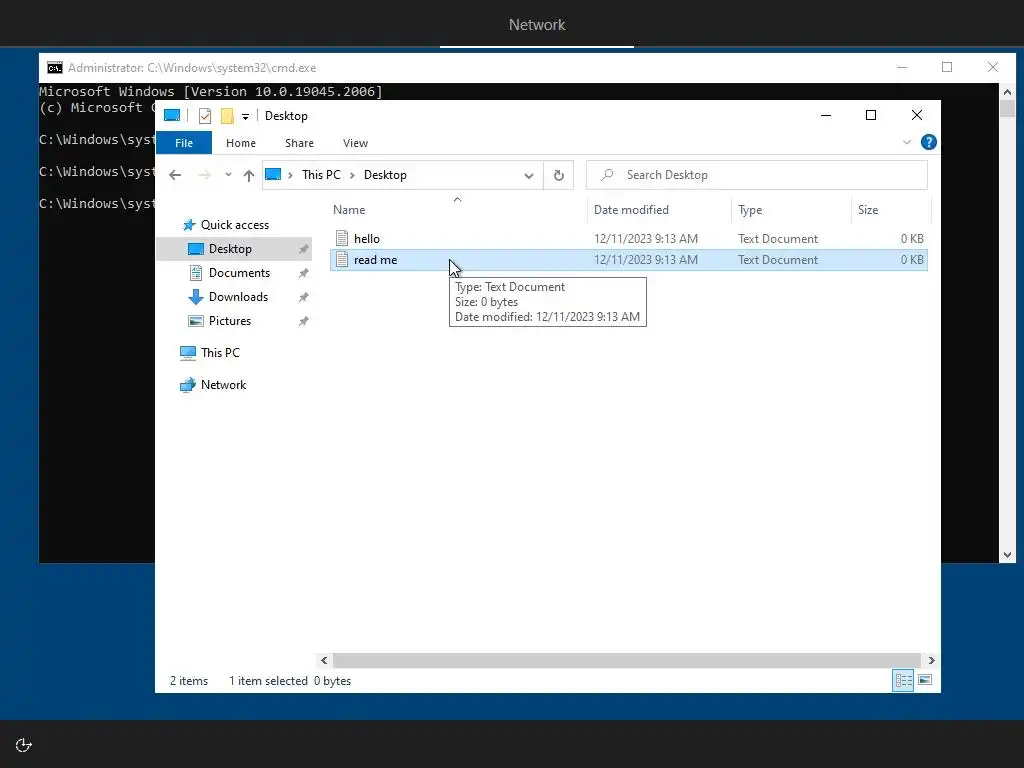The height and width of the screenshot is (768, 1024).
Task: Click the horizontal scrollbar right arrow
Action: [931, 660]
